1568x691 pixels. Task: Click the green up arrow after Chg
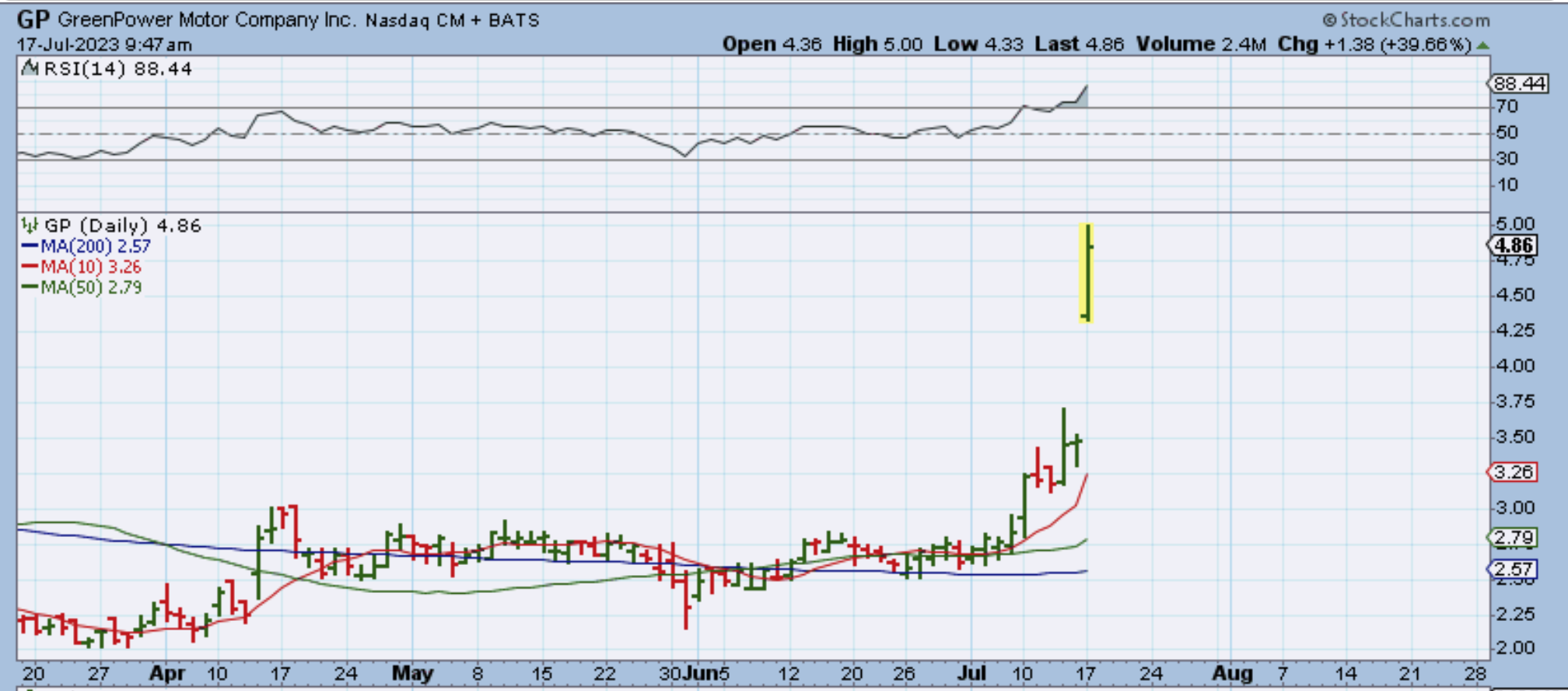tap(1482, 45)
